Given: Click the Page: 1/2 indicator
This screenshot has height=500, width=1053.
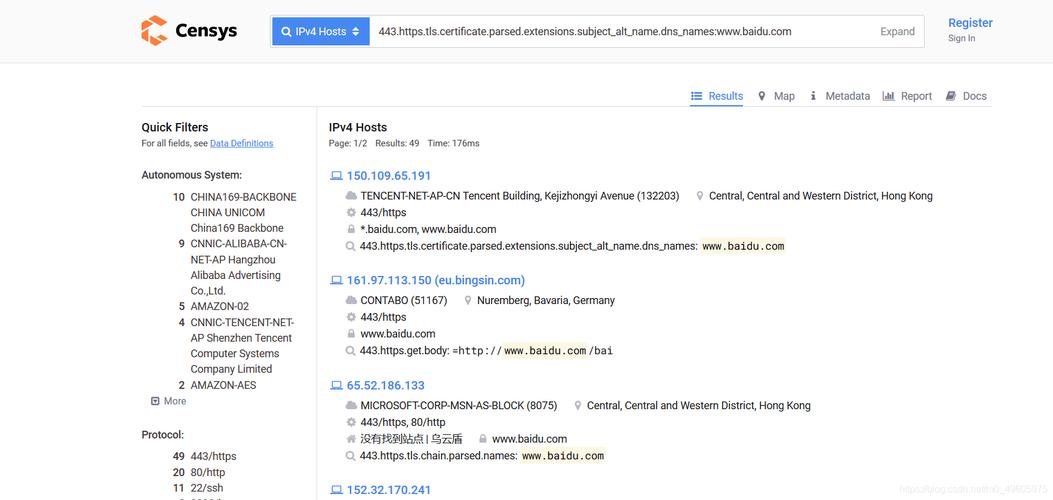Looking at the screenshot, I should point(348,143).
